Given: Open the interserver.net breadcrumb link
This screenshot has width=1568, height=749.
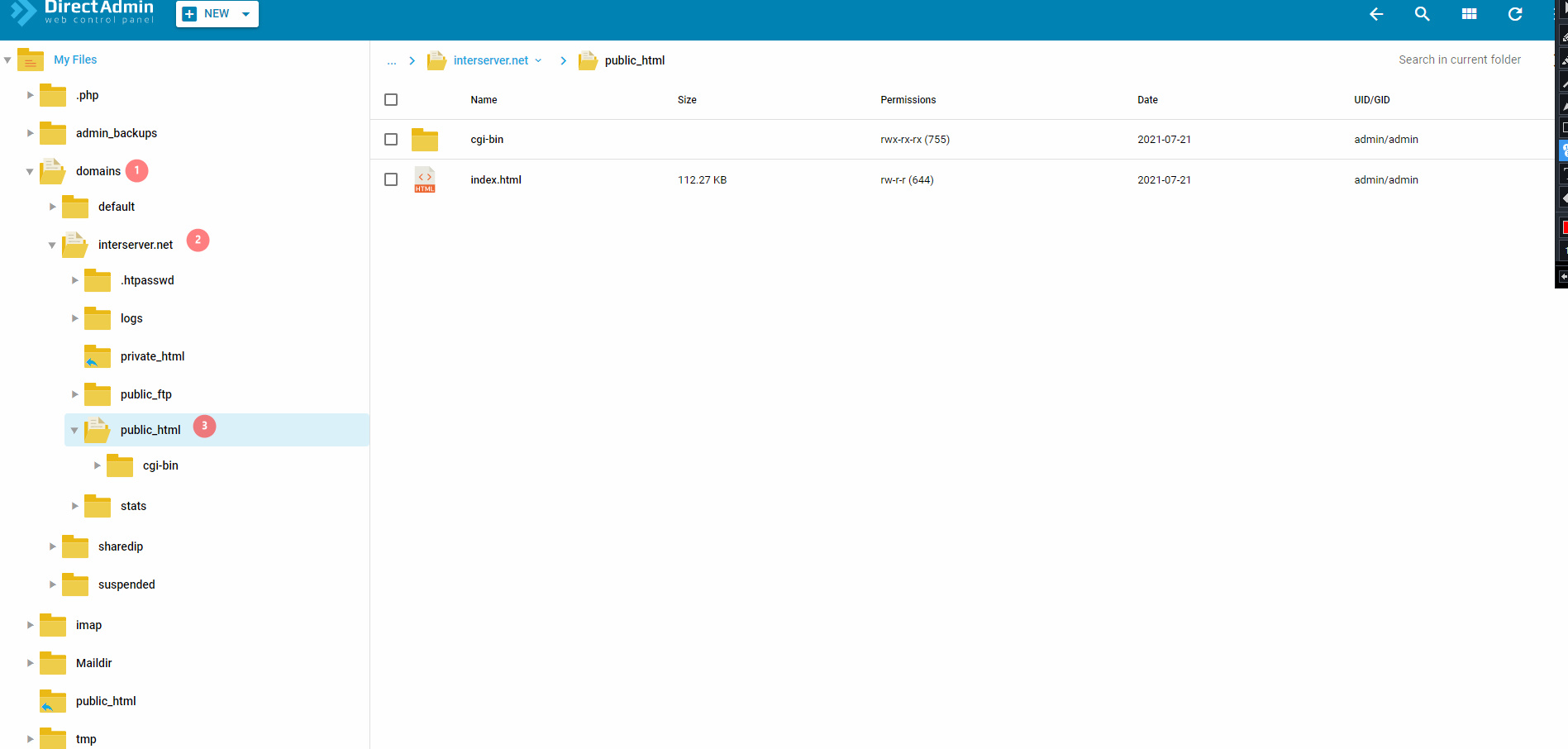Looking at the screenshot, I should [x=491, y=60].
